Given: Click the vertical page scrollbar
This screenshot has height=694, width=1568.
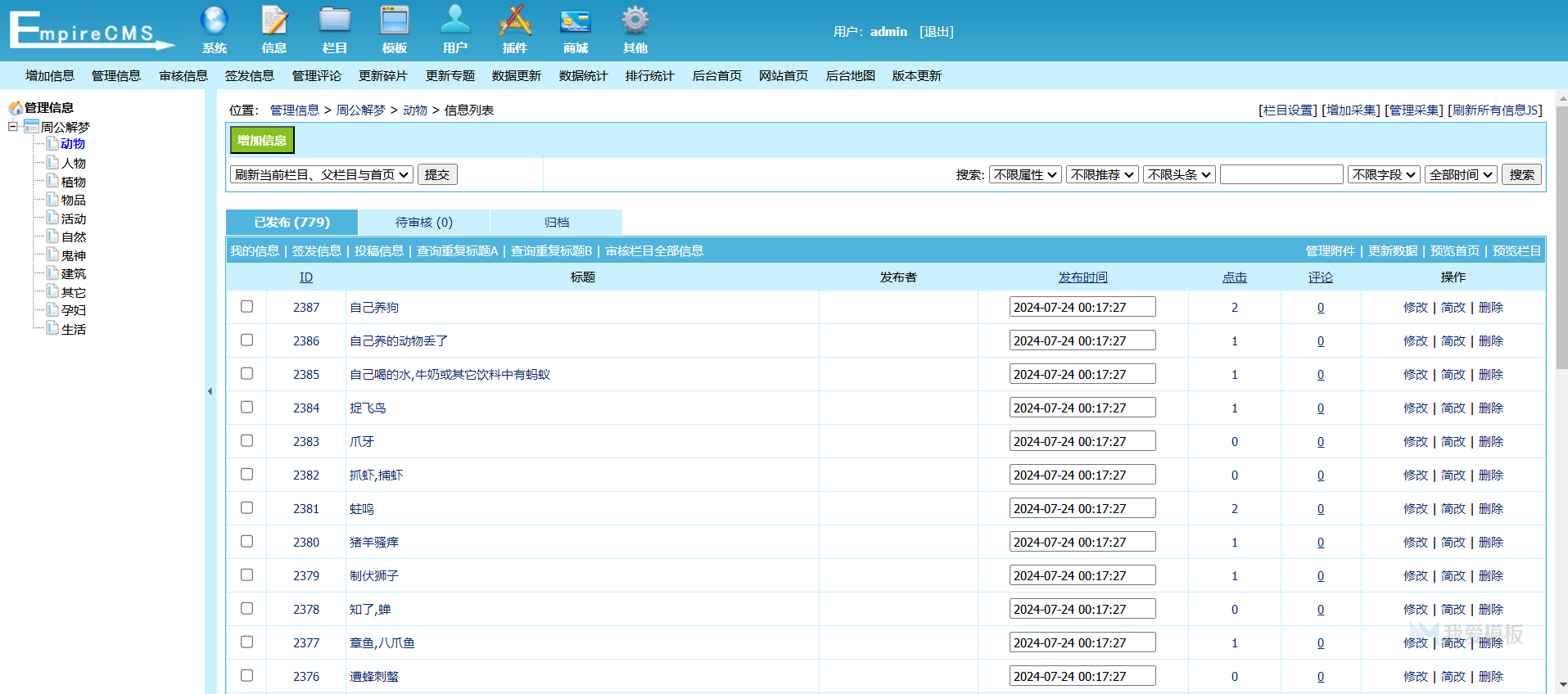Looking at the screenshot, I should [x=1561, y=237].
